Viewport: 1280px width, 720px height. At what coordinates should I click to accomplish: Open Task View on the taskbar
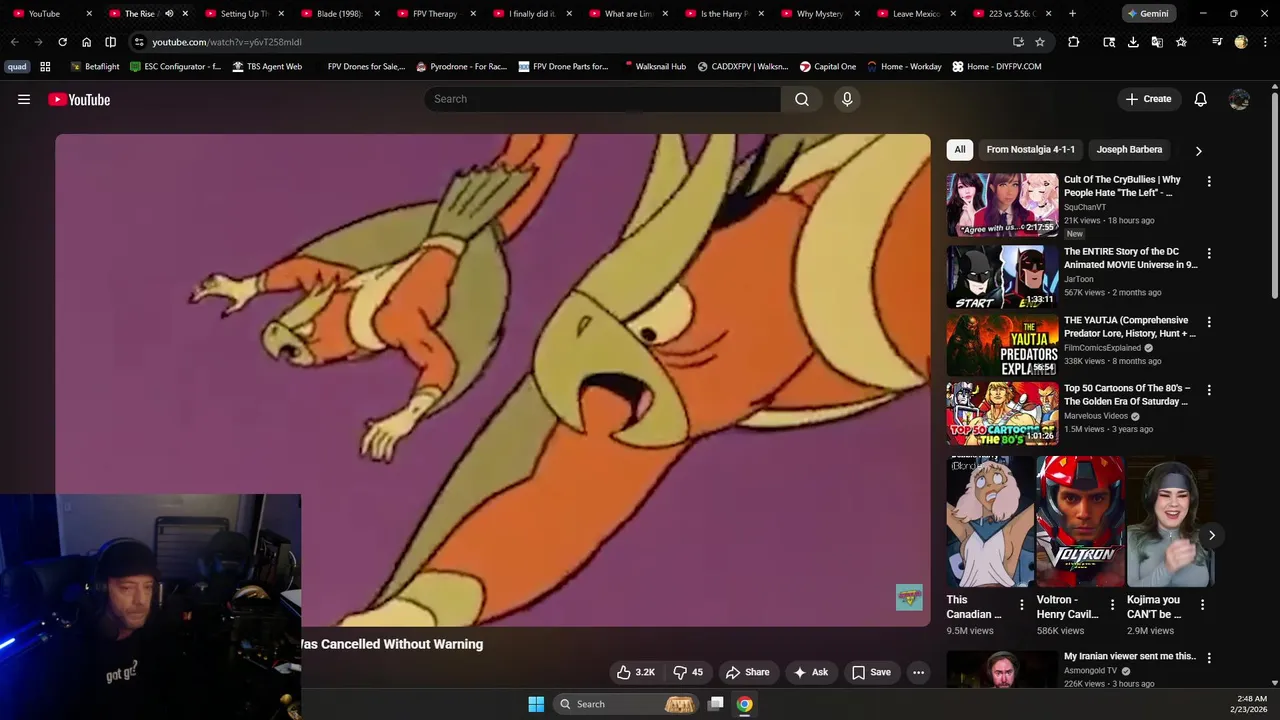716,704
